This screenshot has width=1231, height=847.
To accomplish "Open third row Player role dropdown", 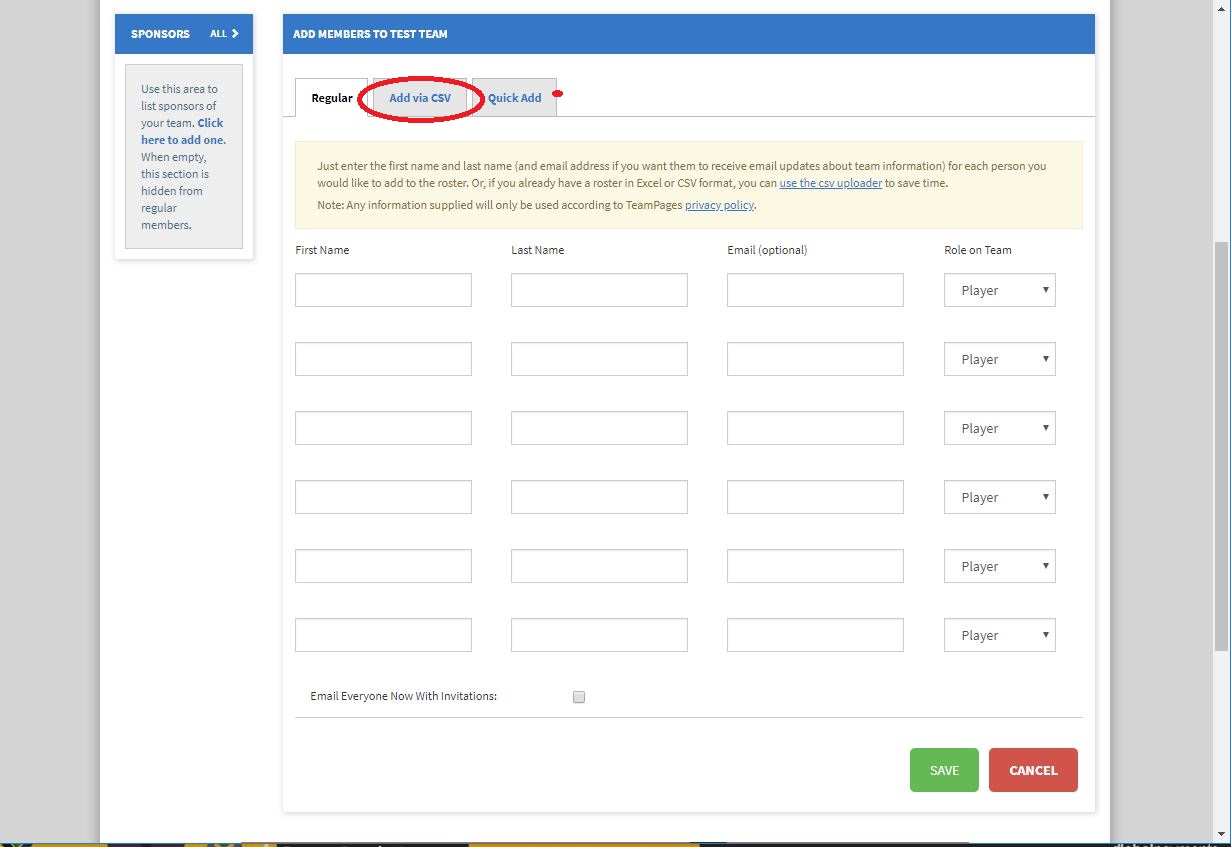I will coord(999,428).
